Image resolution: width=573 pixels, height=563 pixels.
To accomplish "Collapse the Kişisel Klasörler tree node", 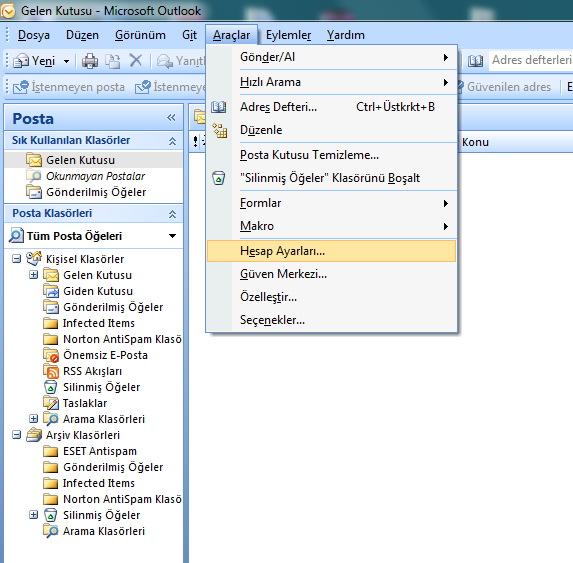I will (x=16, y=259).
